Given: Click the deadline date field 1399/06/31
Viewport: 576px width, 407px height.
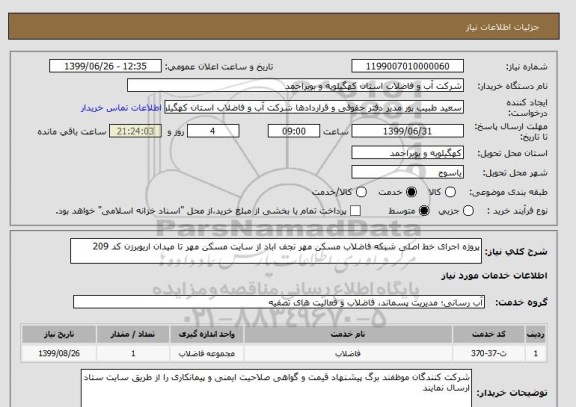Looking at the screenshot, I should (x=407, y=131).
